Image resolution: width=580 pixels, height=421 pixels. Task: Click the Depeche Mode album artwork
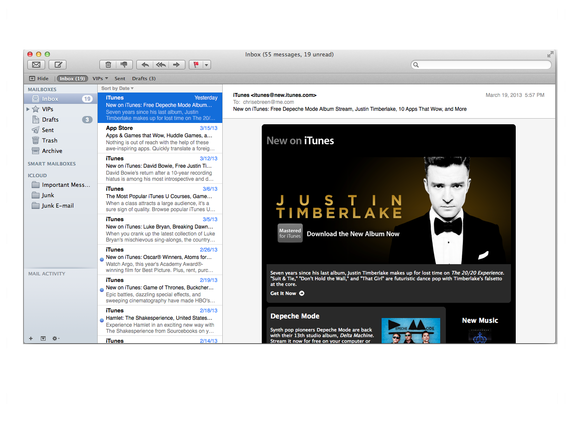click(x=411, y=330)
